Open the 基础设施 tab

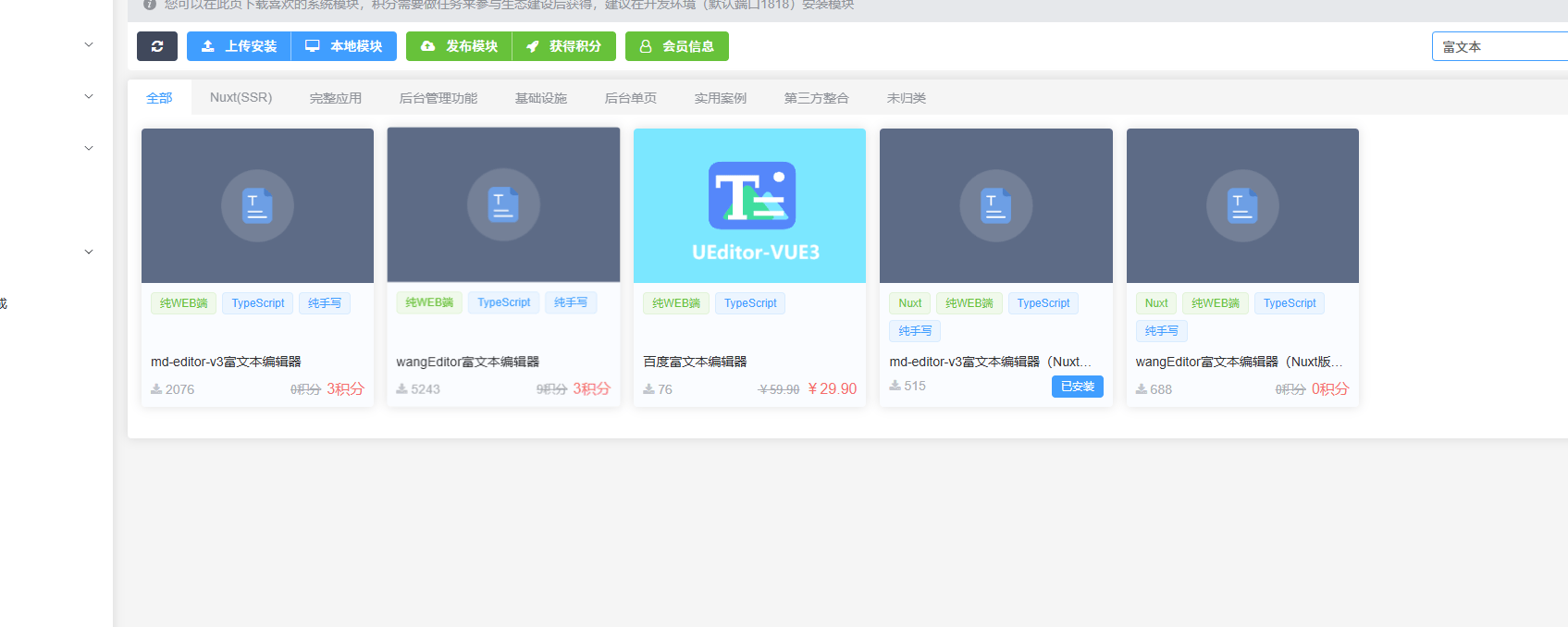[541, 98]
